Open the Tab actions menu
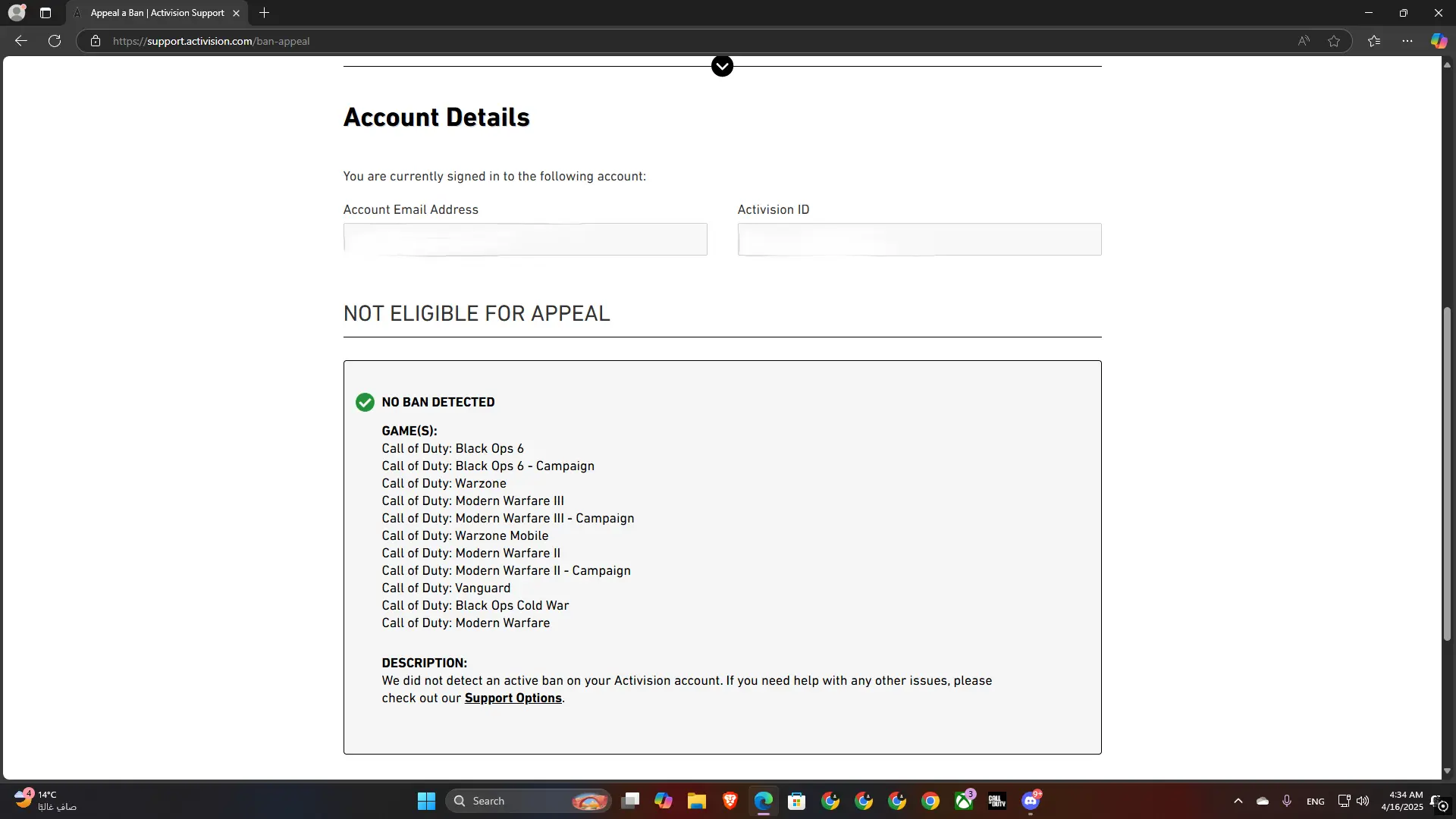 [x=45, y=13]
